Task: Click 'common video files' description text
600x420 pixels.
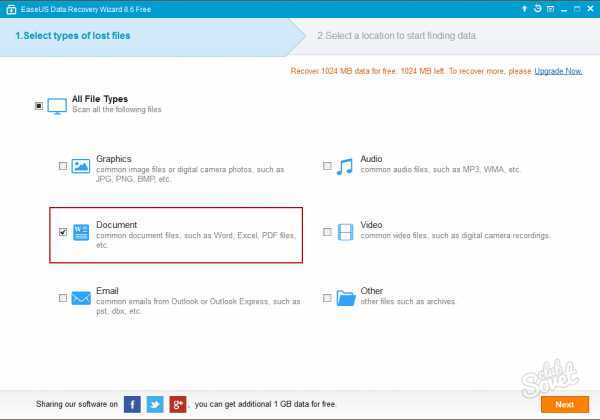Action: point(455,236)
